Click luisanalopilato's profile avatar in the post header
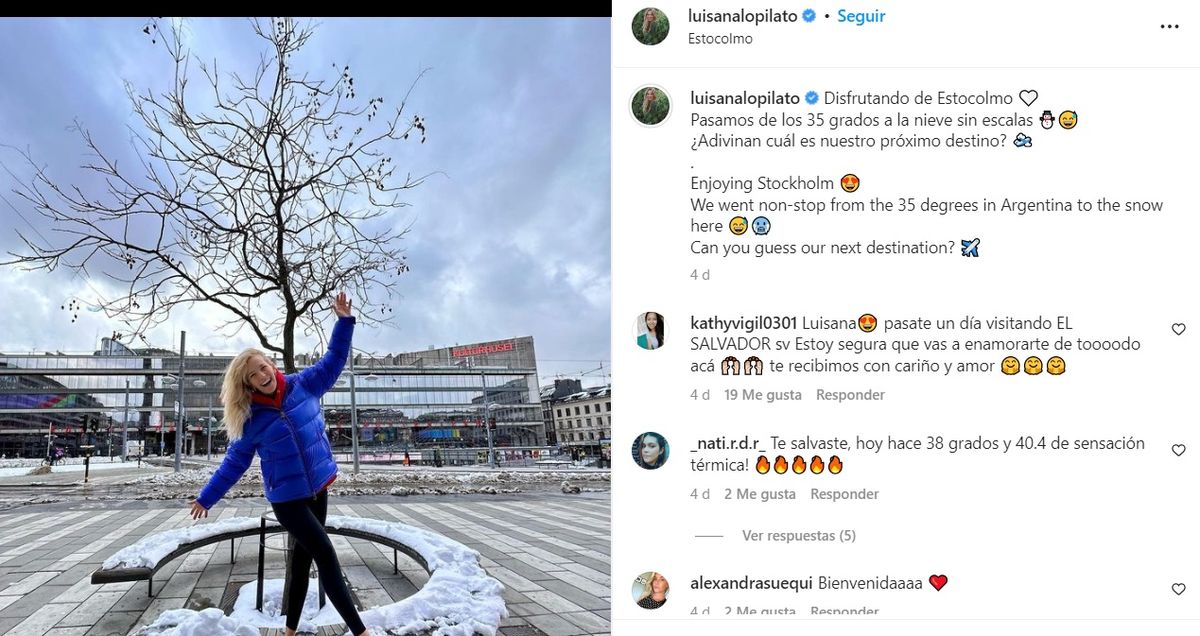This screenshot has width=1200, height=636. pyautogui.click(x=650, y=26)
